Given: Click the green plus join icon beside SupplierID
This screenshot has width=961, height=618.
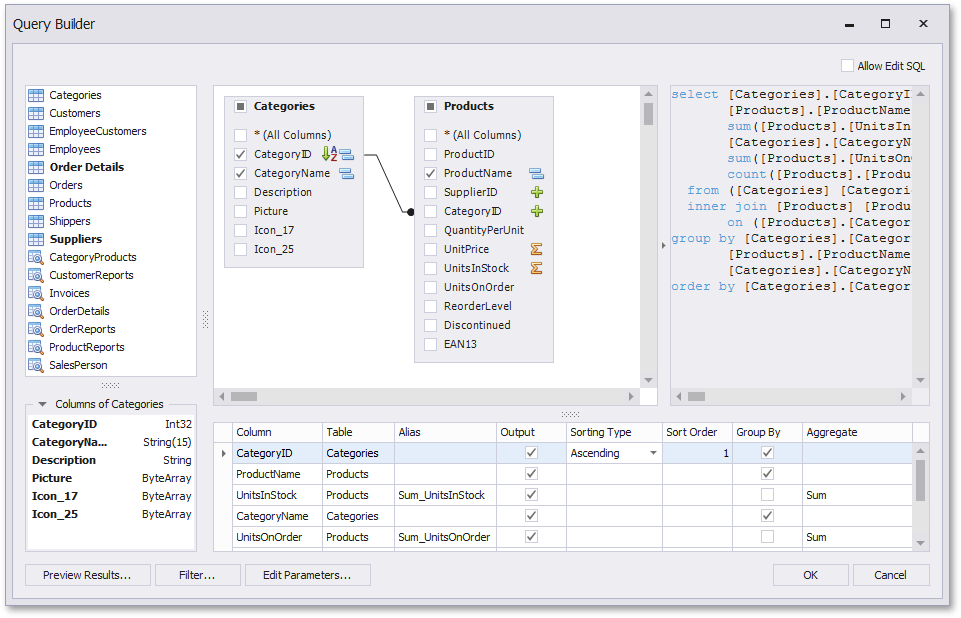Looking at the screenshot, I should [537, 191].
